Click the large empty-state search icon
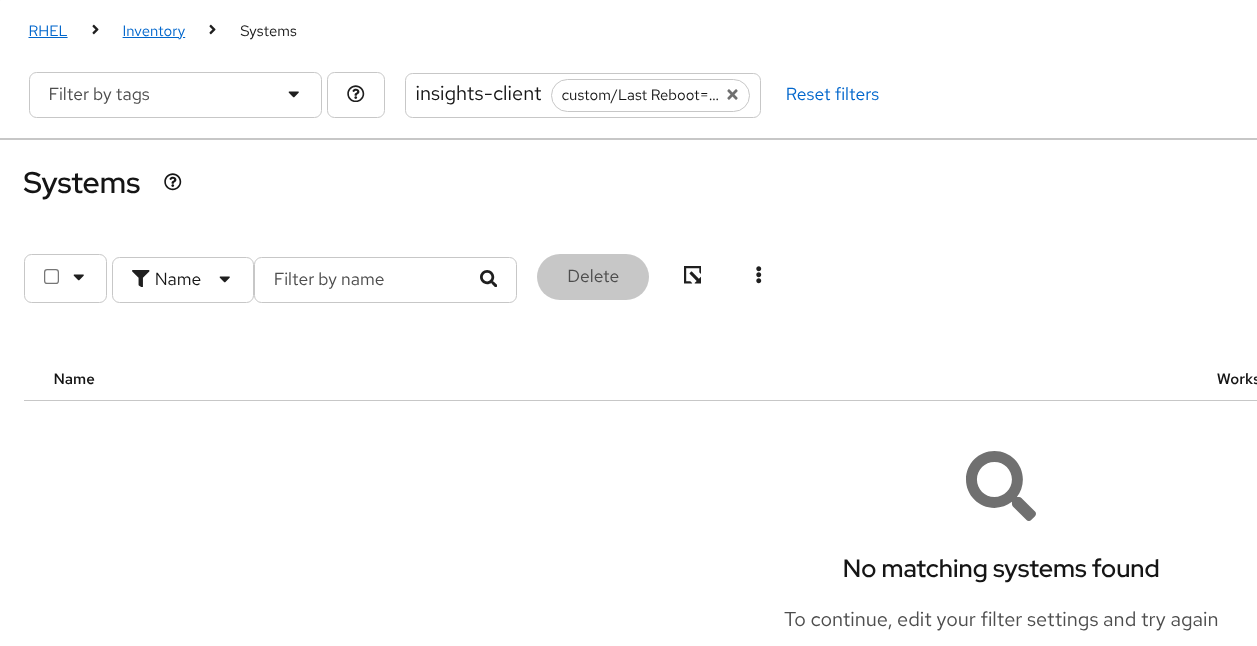This screenshot has height=646, width=1257. 999,485
